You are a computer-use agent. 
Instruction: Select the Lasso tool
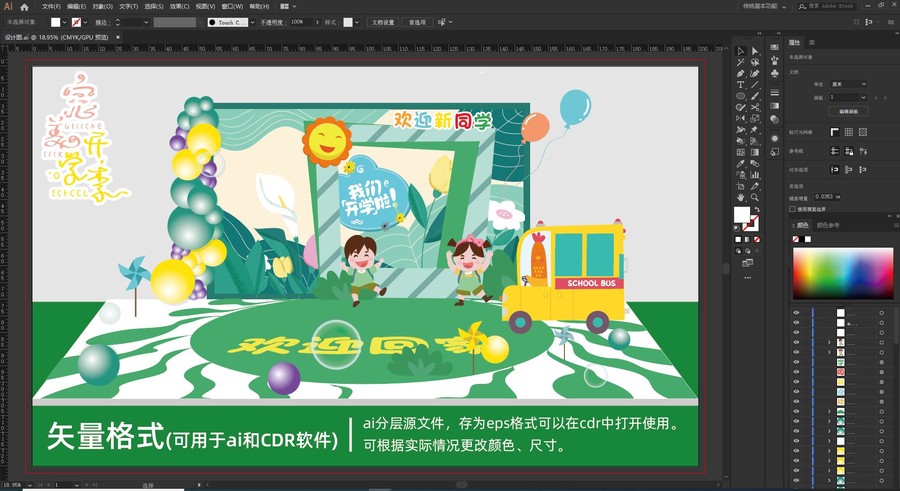tap(755, 61)
